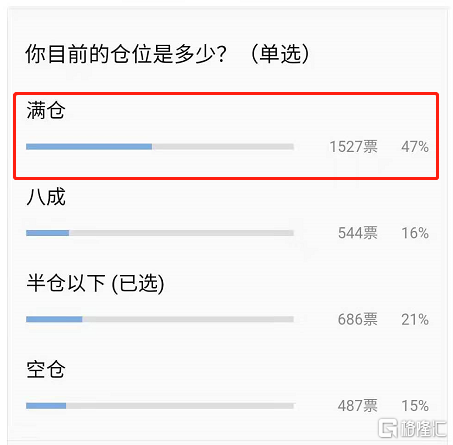Click the 空仓 progress bar
This screenshot has width=453, height=445.
(x=160, y=406)
